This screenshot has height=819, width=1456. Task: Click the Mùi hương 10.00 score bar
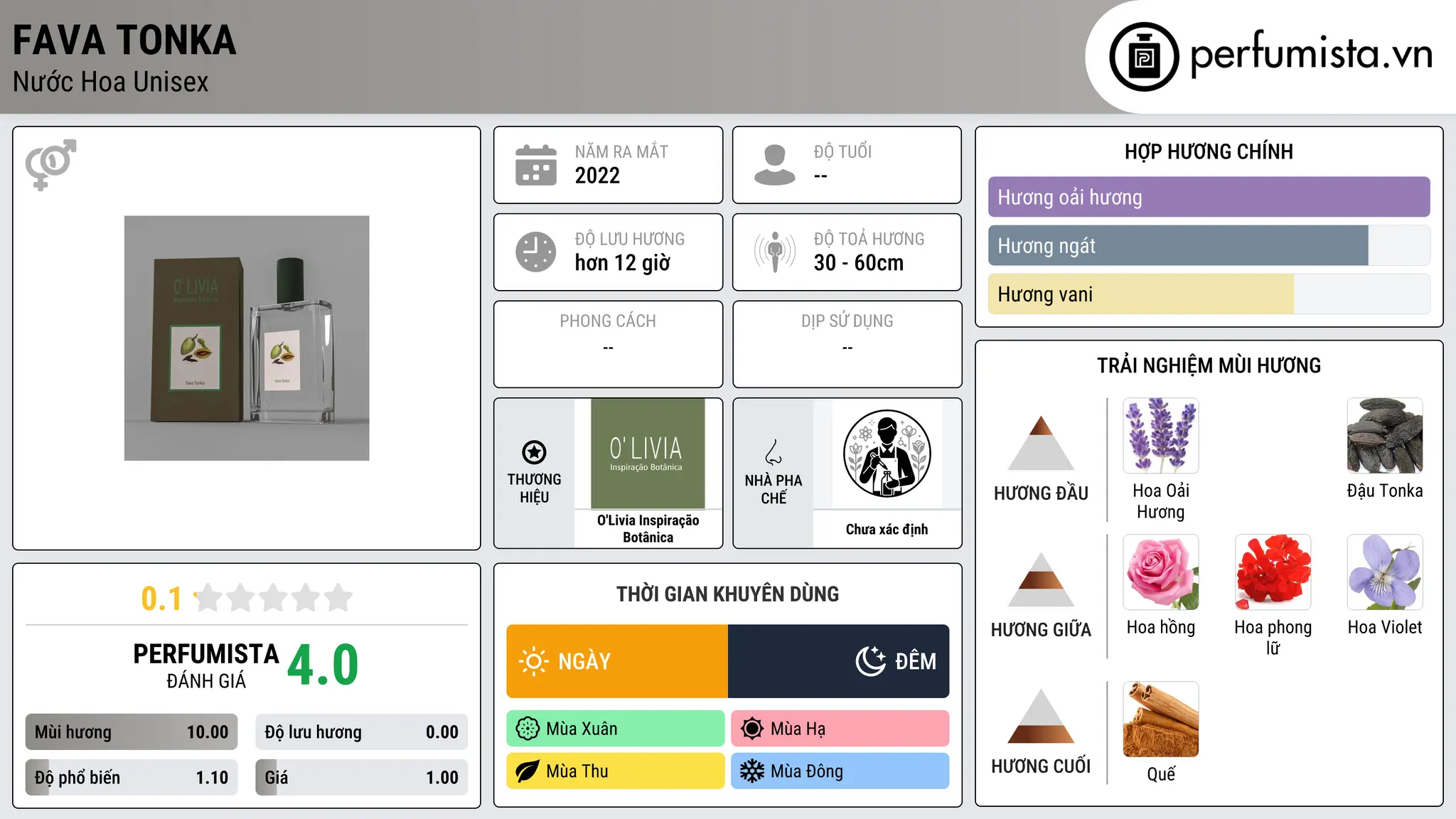click(132, 732)
